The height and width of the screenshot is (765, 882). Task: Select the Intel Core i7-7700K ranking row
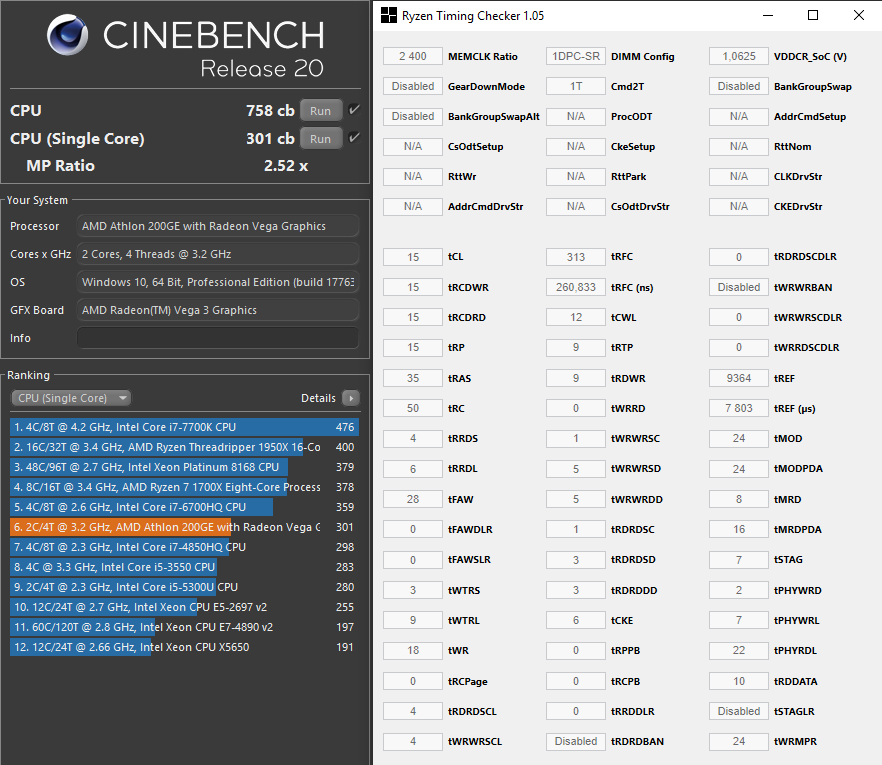[184, 427]
